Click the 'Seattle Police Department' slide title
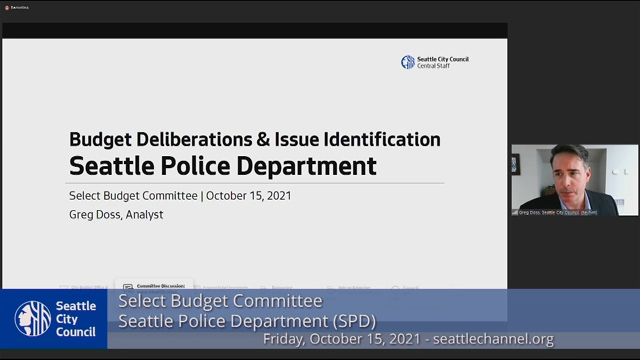The width and height of the screenshot is (640, 360). [x=223, y=166]
